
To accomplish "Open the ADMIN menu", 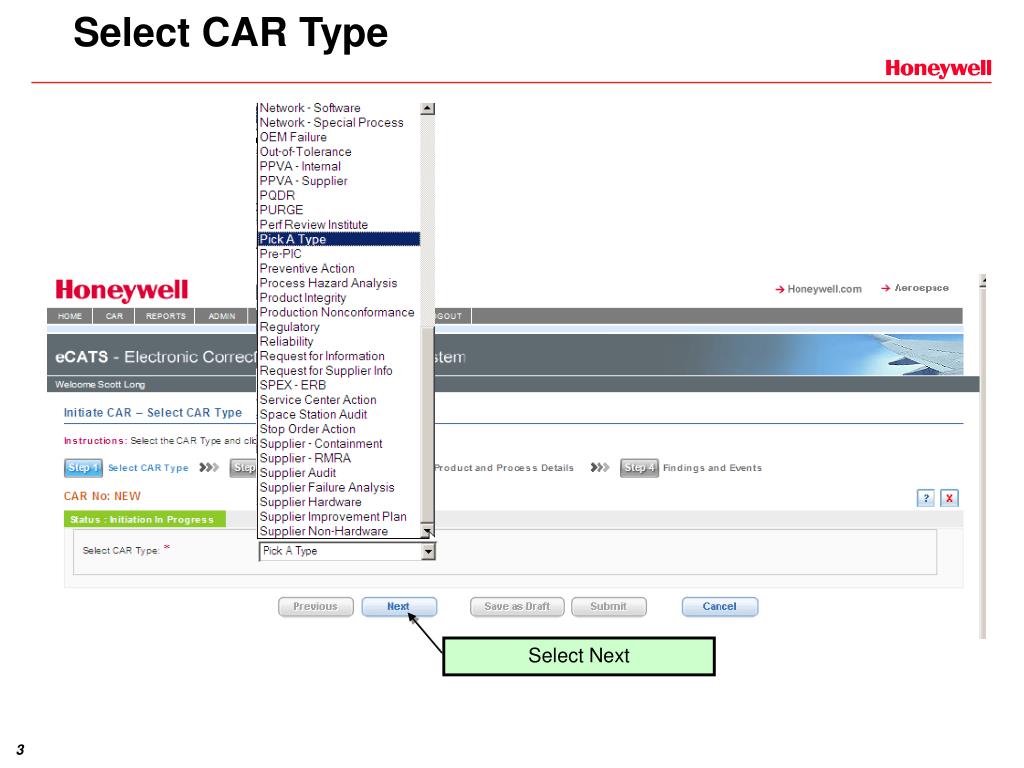I will click(222, 316).
